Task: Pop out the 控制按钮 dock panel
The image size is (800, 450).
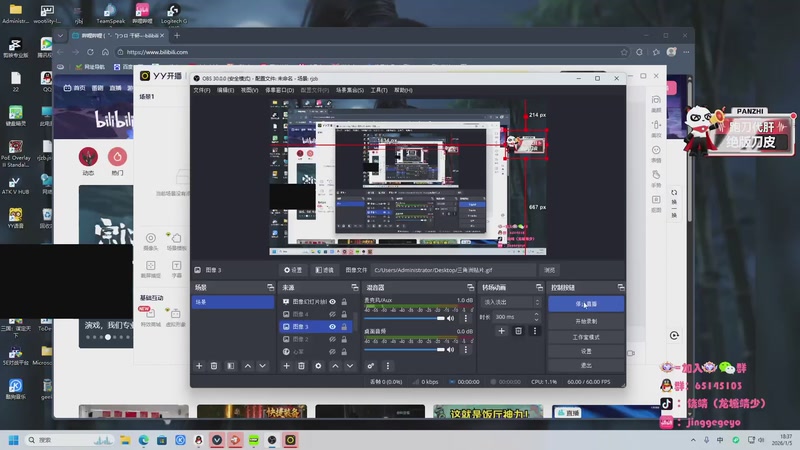Action: pyautogui.click(x=620, y=288)
